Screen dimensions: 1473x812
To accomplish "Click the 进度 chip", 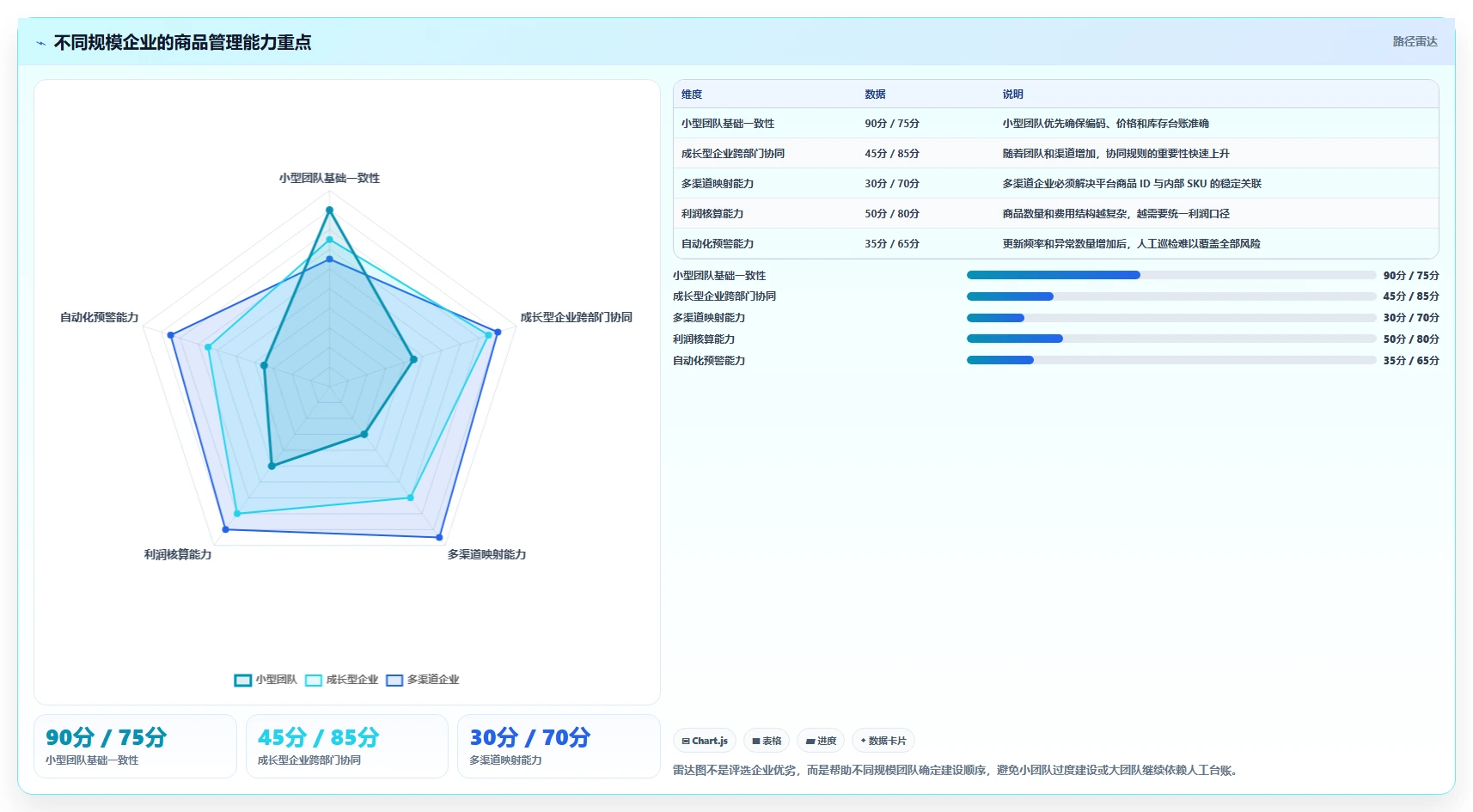I will 821,741.
